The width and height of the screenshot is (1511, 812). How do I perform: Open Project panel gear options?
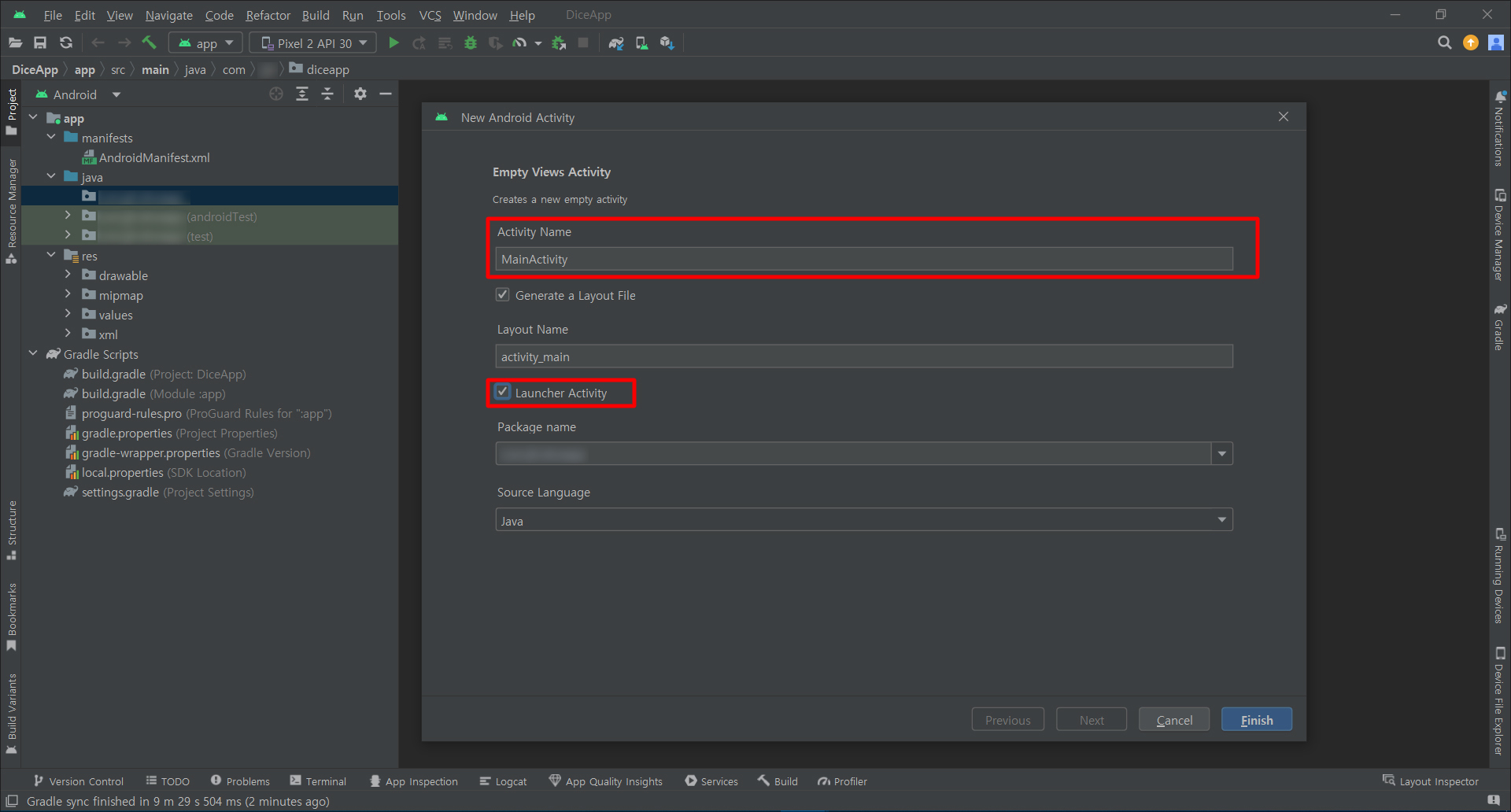[x=360, y=94]
